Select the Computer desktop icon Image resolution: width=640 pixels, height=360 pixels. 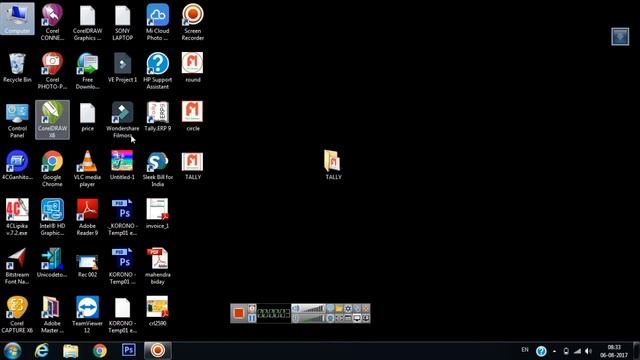pos(17,19)
